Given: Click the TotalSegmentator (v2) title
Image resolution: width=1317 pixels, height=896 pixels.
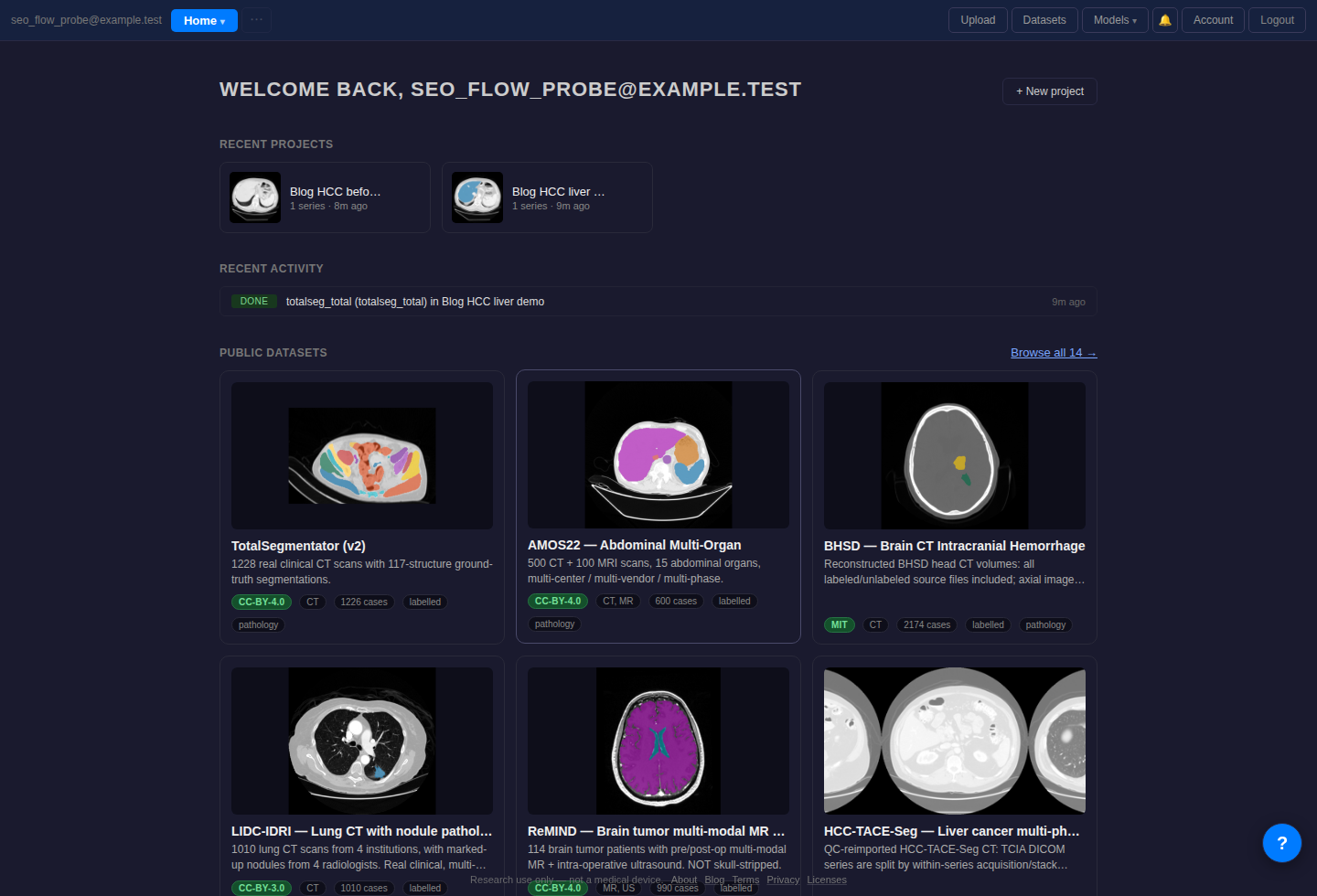Looking at the screenshot, I should 298,546.
